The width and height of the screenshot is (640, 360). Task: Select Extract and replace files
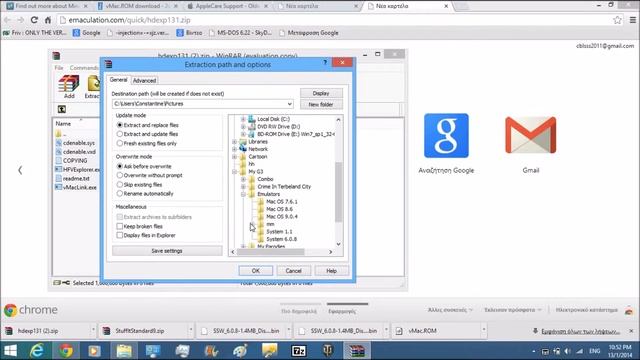[120, 125]
